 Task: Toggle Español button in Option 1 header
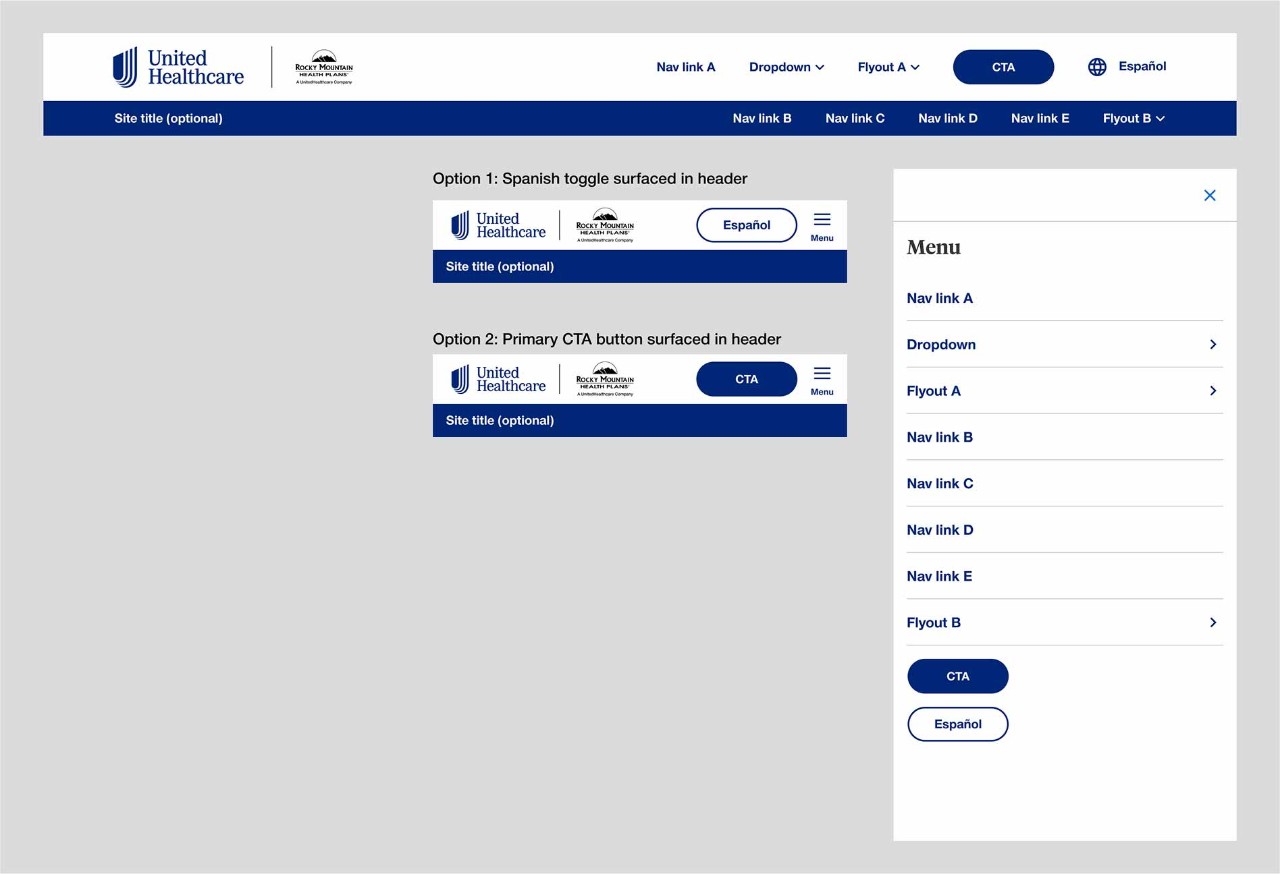746,225
